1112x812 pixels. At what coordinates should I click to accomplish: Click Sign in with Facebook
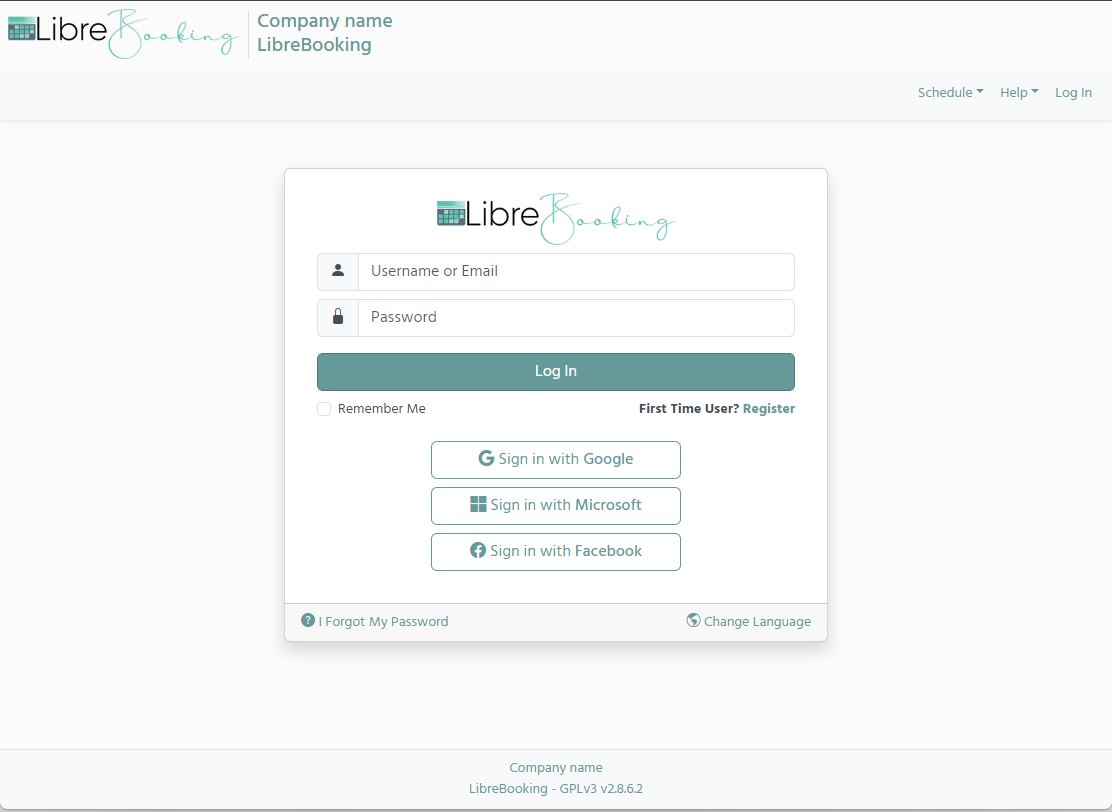(555, 551)
